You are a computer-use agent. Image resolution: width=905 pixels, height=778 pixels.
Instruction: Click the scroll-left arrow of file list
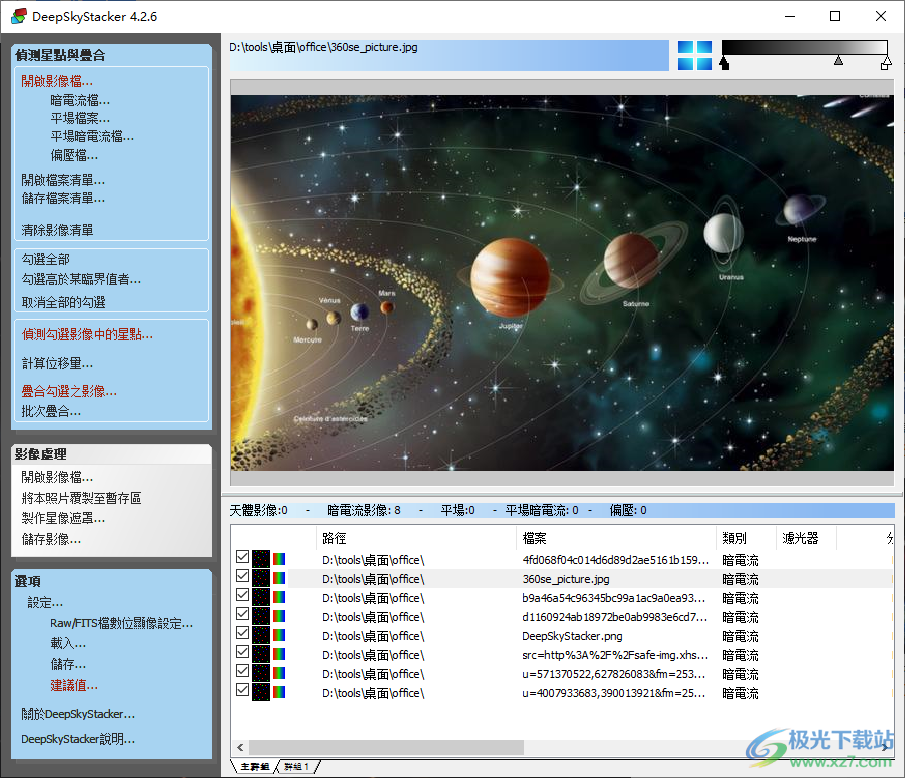[240, 747]
